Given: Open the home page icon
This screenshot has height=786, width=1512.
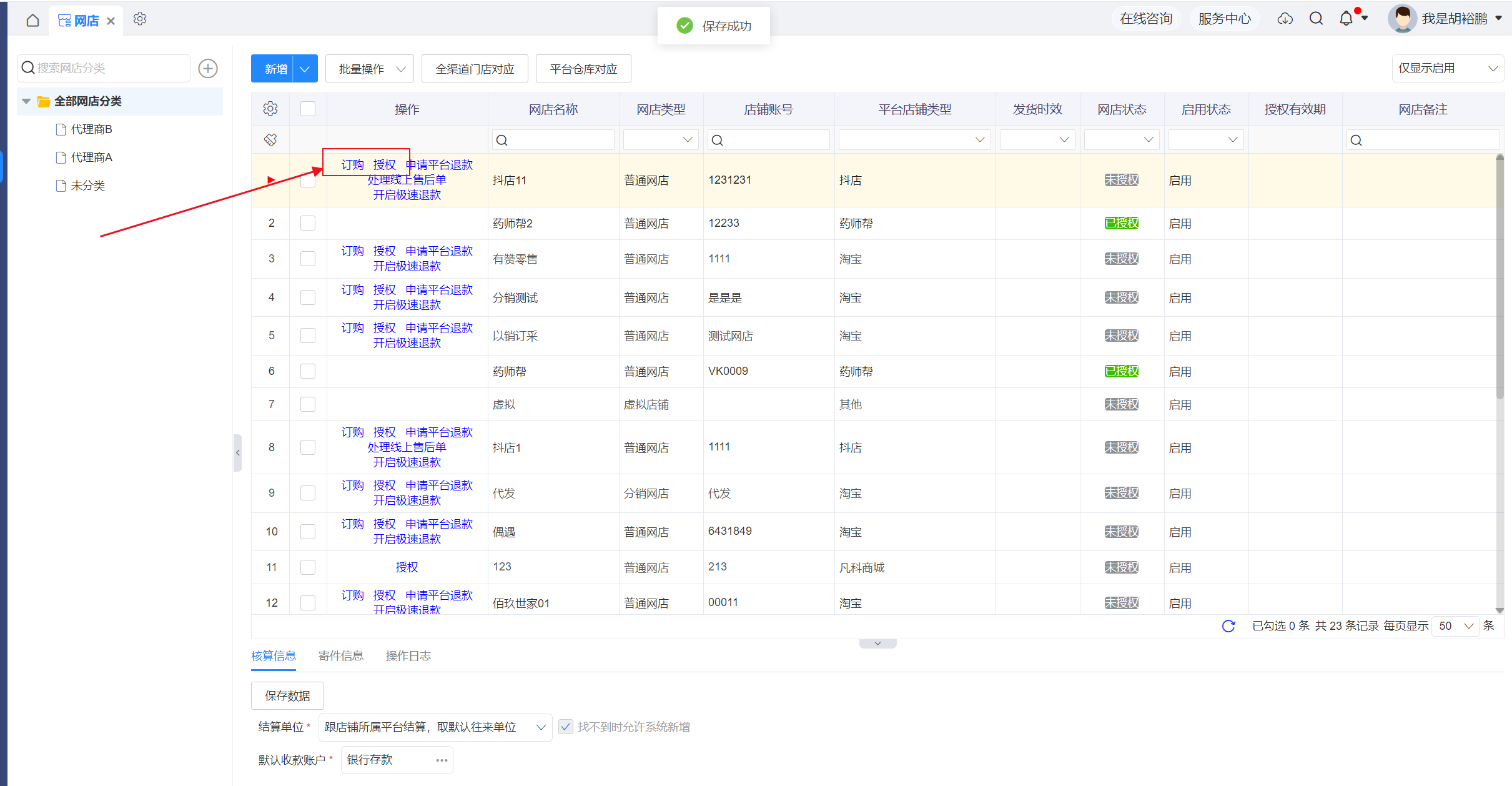Looking at the screenshot, I should tap(32, 21).
